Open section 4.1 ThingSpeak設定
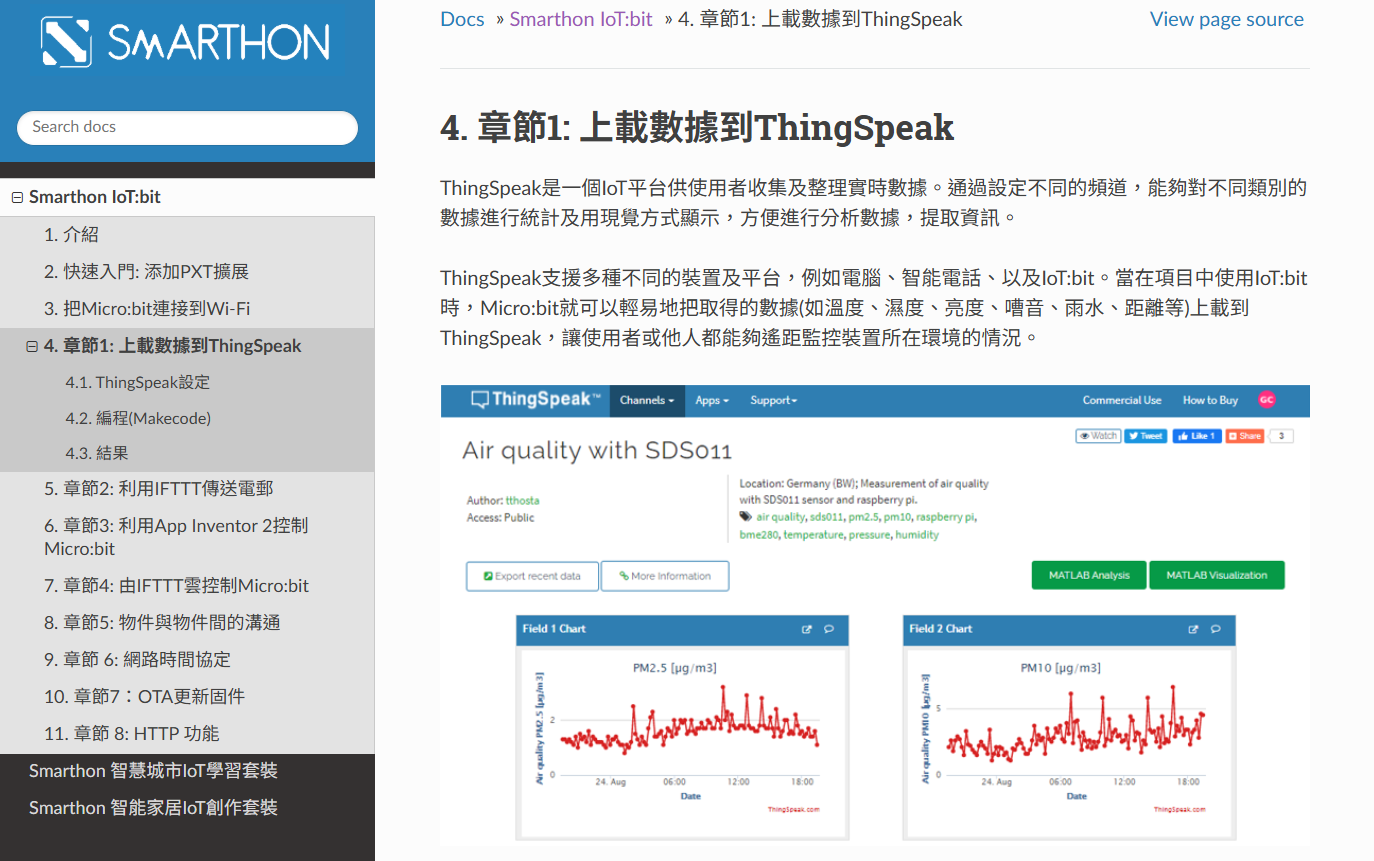This screenshot has height=861, width=1374. point(138,382)
